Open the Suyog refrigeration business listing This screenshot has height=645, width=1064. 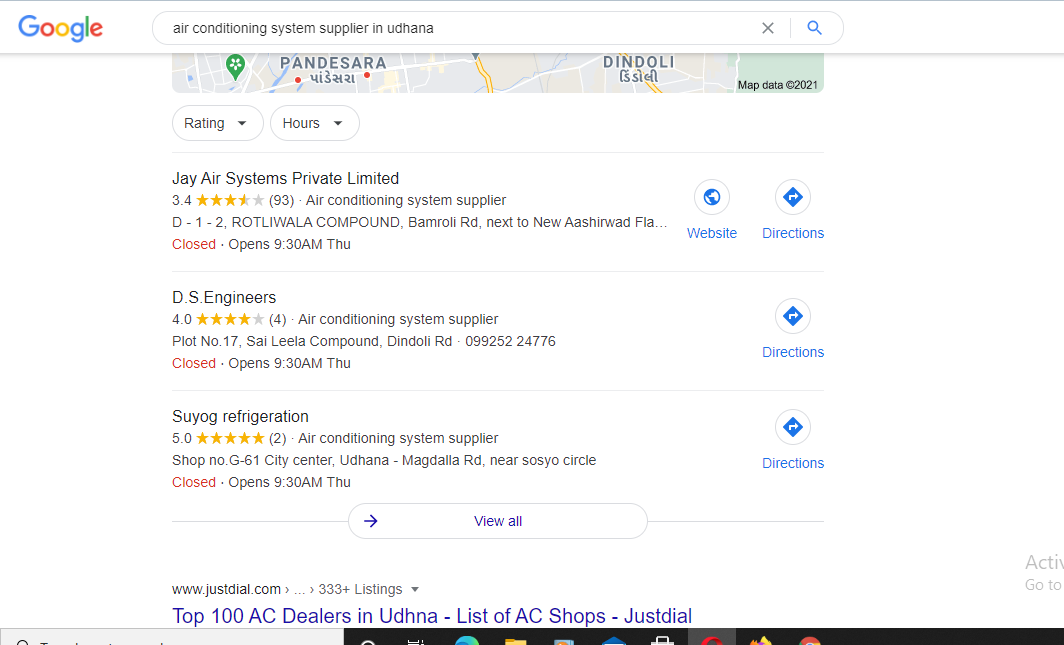240,417
